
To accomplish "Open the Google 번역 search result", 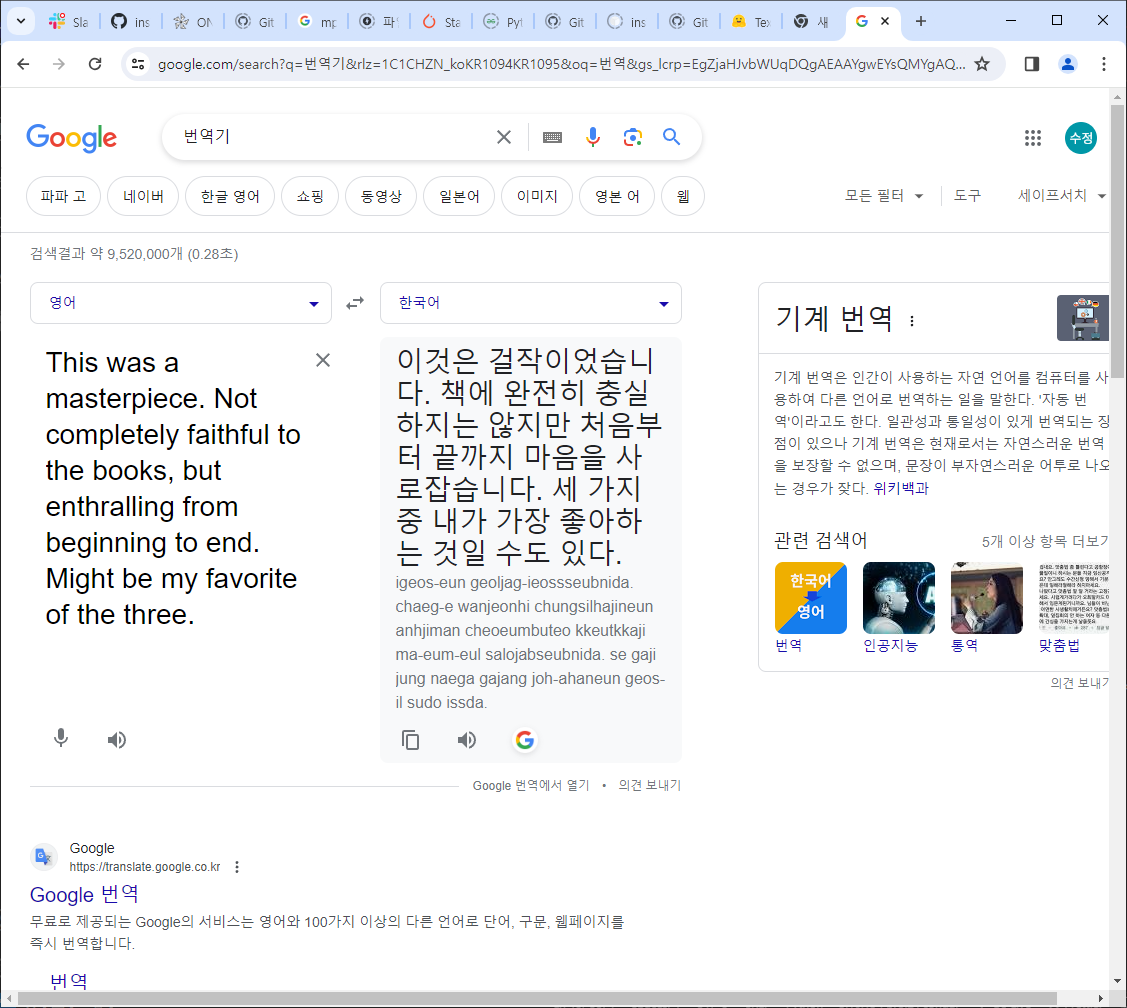I will [84, 894].
